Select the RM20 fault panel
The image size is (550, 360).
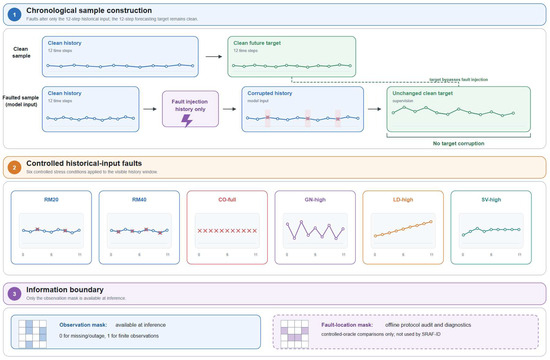51,227
